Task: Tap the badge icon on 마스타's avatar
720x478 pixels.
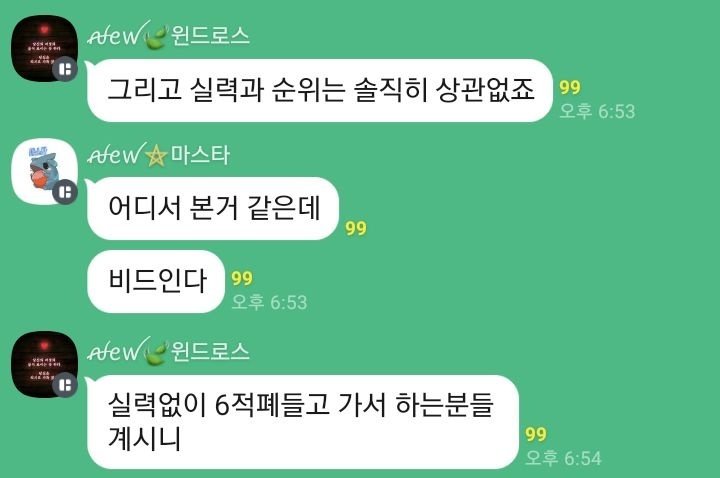Action: click(65, 192)
